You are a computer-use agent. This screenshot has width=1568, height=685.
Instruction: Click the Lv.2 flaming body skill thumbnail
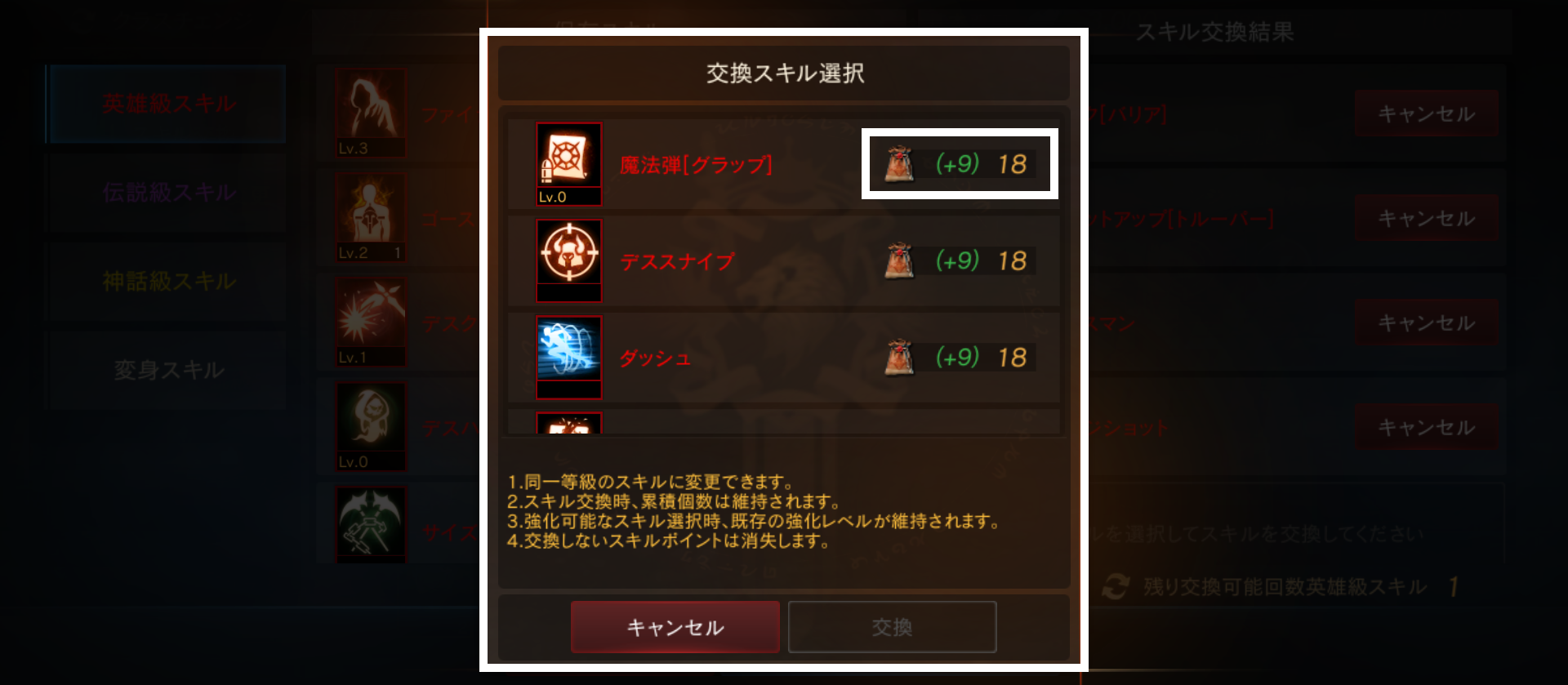[371, 217]
